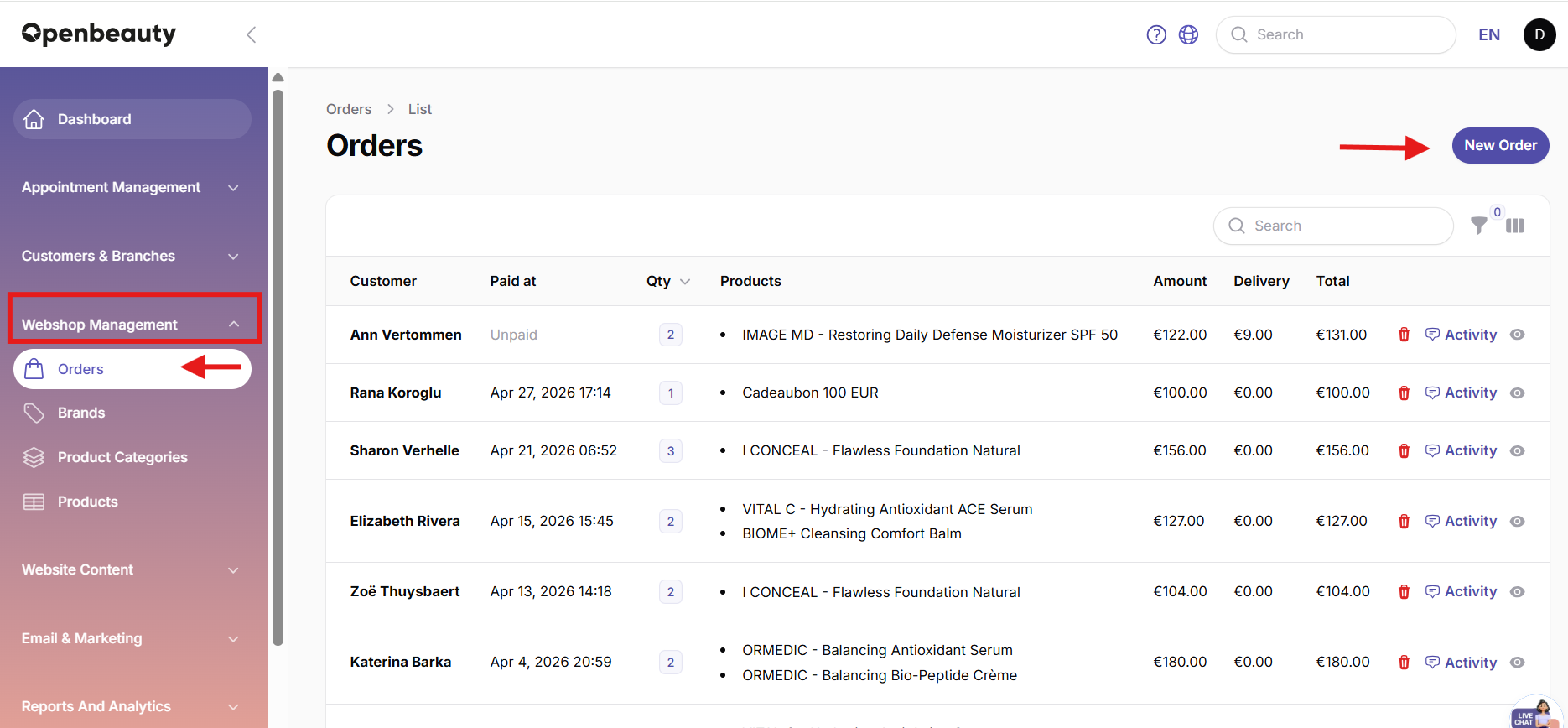The image size is (1568, 728).
Task: Open the user avatar D menu
Action: click(1539, 34)
